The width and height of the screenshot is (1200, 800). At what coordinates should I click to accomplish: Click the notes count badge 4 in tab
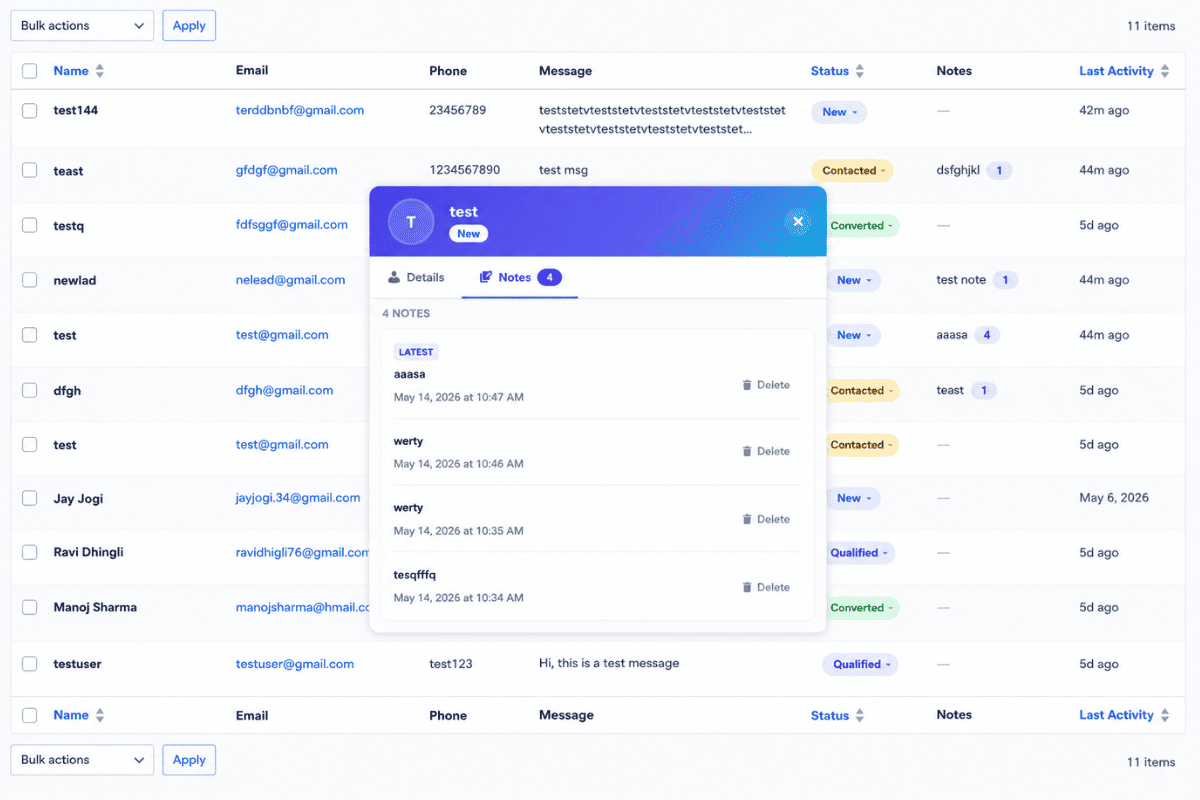[549, 277]
